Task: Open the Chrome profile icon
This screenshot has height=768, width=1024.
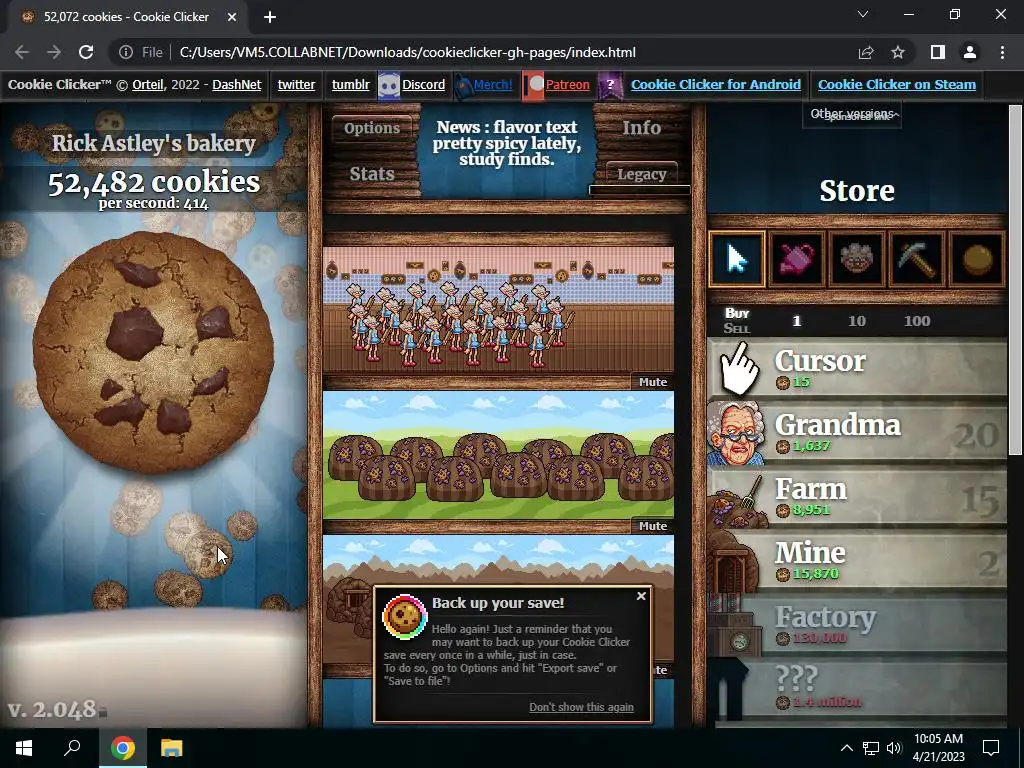Action: (970, 52)
